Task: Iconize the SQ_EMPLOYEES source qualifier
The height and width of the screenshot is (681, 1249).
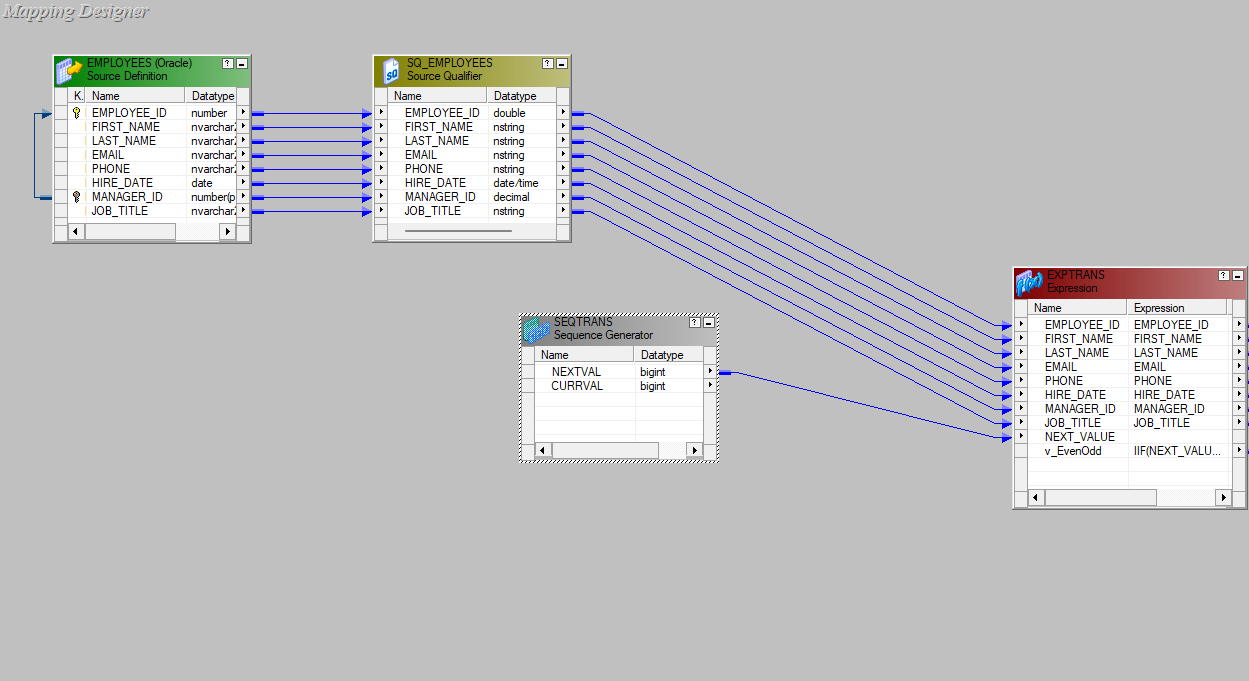Action: [x=561, y=63]
